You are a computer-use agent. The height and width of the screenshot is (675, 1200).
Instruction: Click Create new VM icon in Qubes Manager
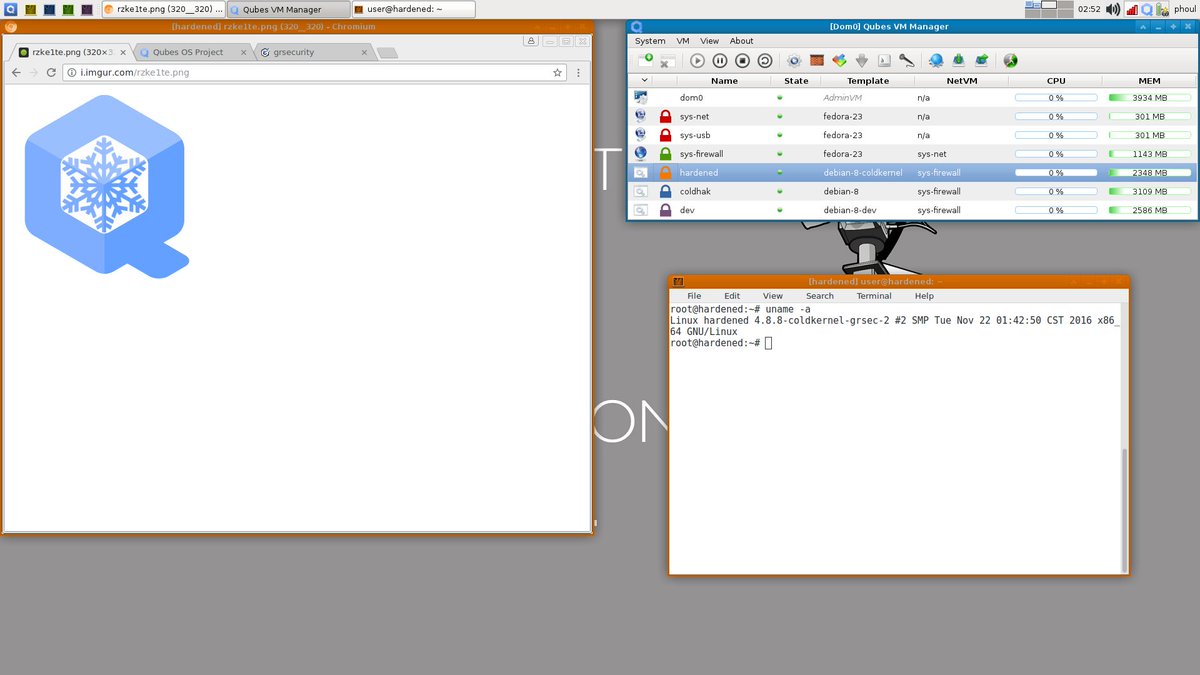(647, 61)
